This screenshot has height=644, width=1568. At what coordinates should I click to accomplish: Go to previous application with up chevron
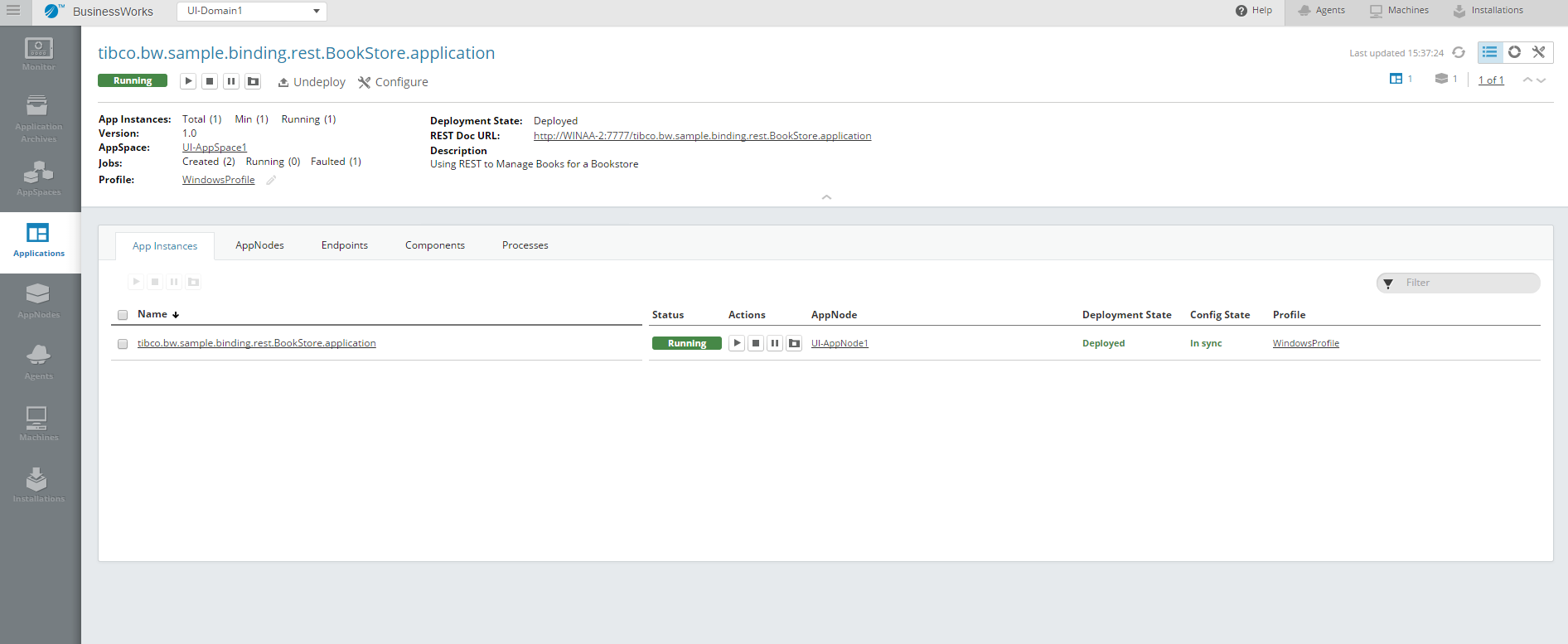[x=1527, y=80]
